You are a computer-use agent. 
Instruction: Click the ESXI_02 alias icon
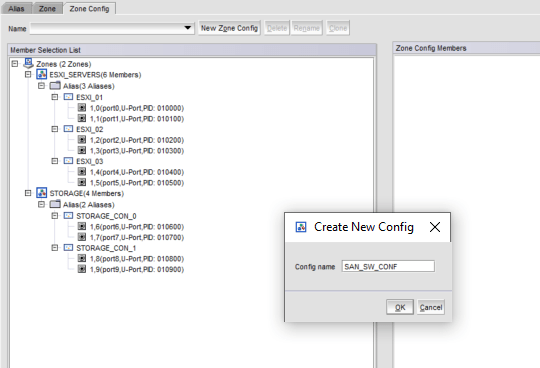pos(69,129)
